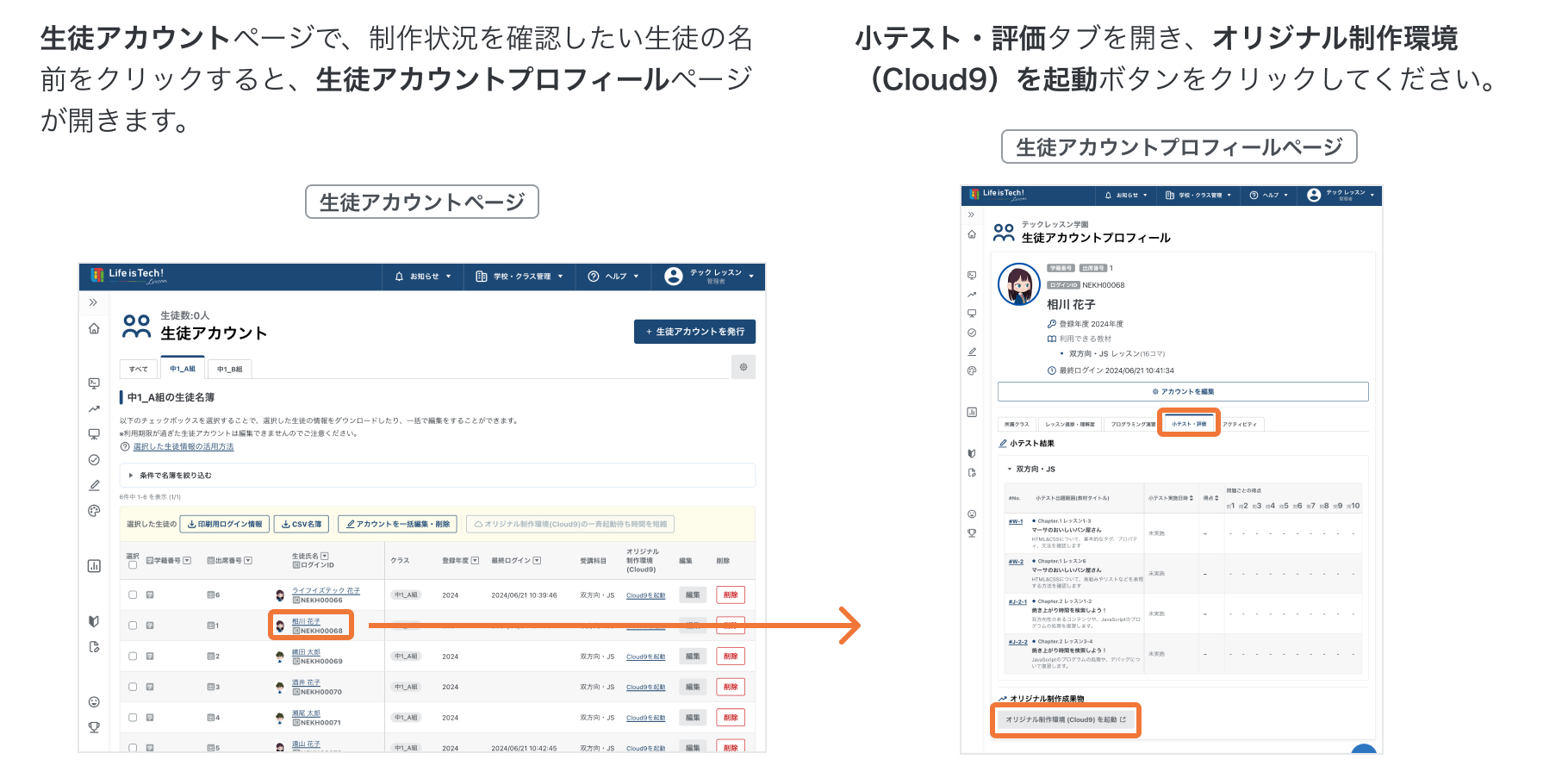Collapse the 双方向・JS section on profile page

1010,470
